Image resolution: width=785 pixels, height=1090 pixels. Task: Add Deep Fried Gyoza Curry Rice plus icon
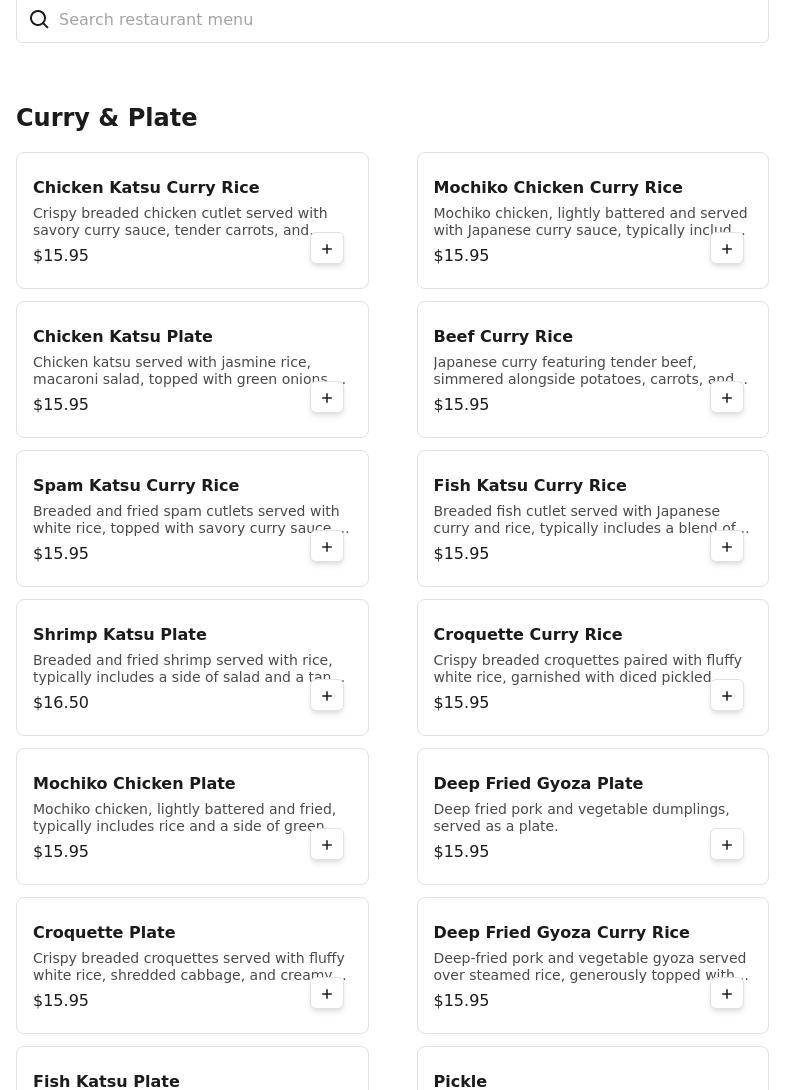727,994
